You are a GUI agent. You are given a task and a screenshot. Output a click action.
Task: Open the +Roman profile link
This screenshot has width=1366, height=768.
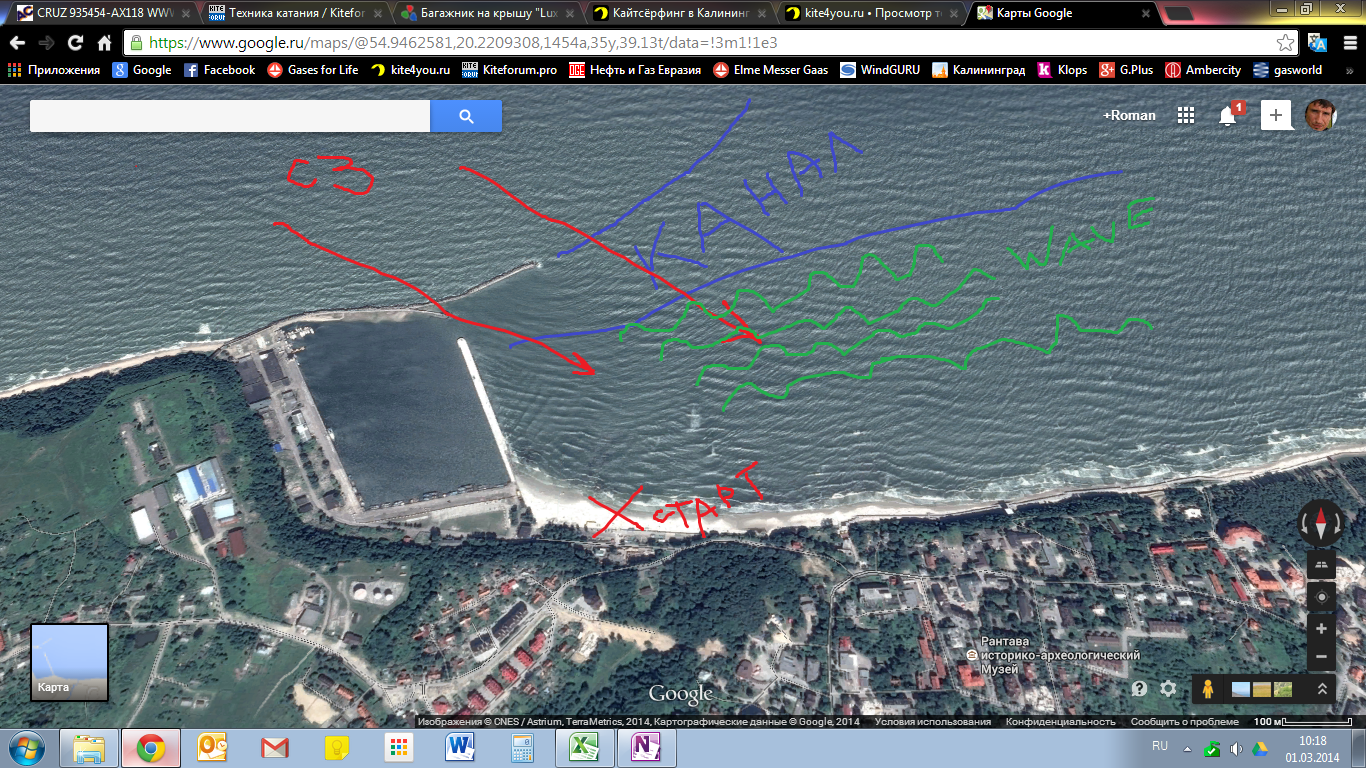pos(1129,115)
